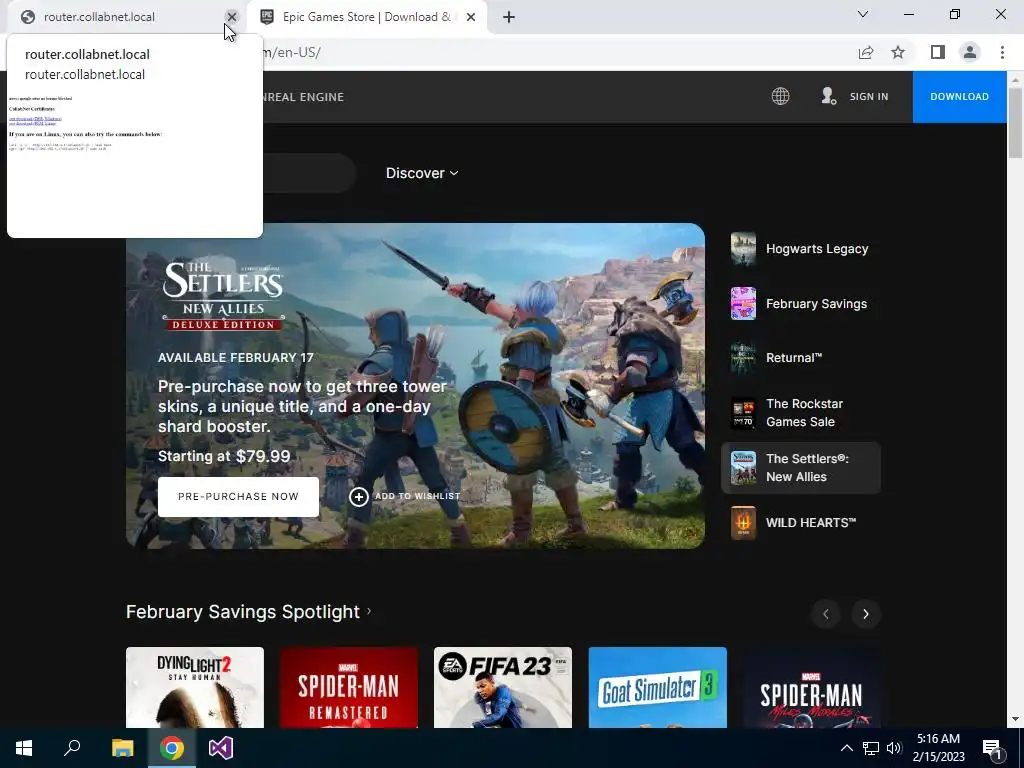Click Returnal thumbnail icon
Viewport: 1024px width, 768px height.
[743, 358]
